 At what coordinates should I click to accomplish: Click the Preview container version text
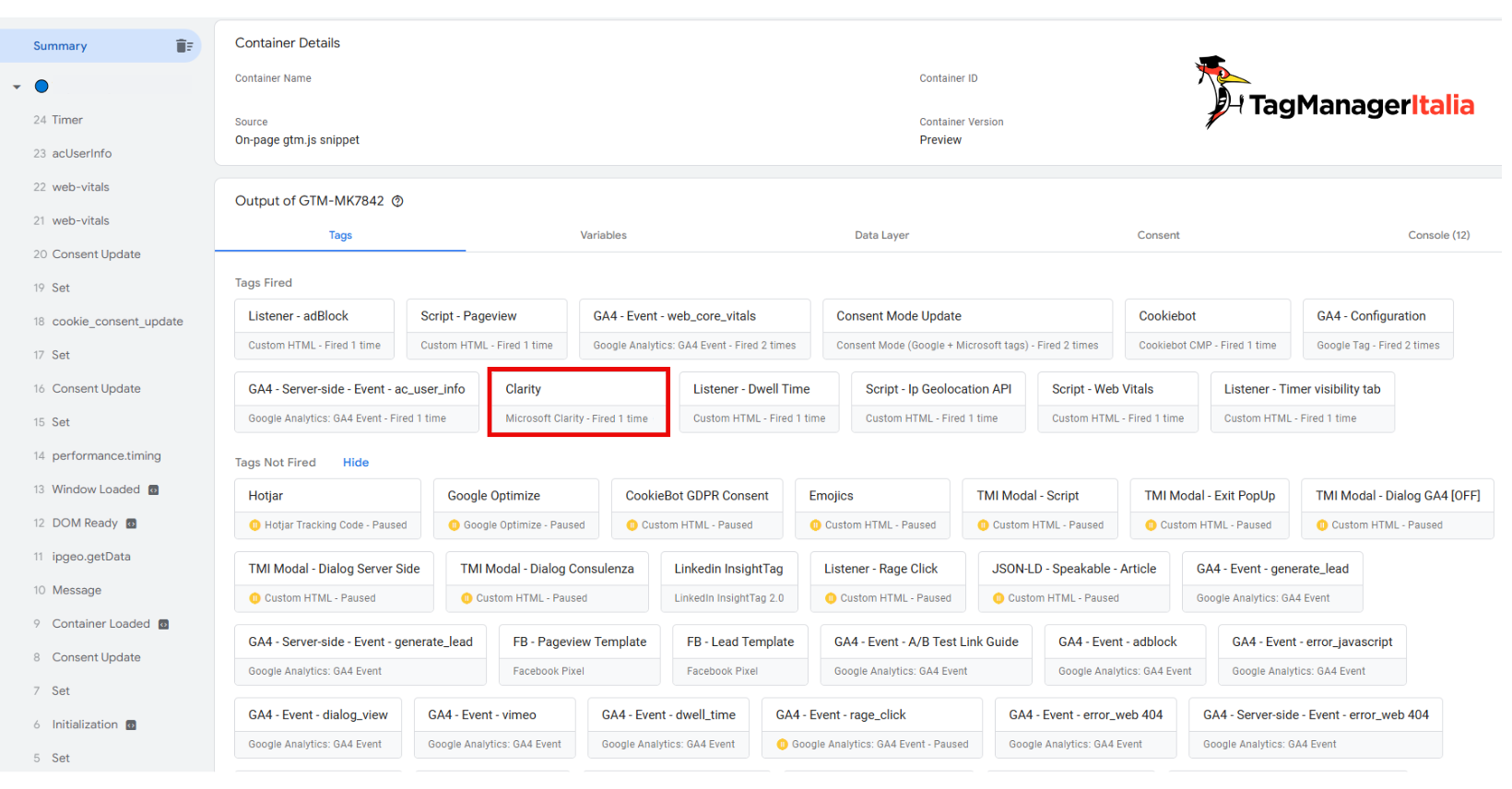point(940,140)
